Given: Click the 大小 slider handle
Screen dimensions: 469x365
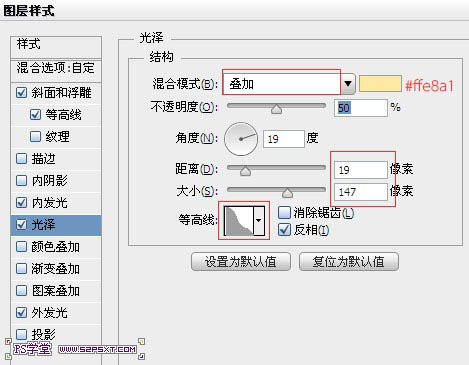Looking at the screenshot, I should (x=287, y=193).
